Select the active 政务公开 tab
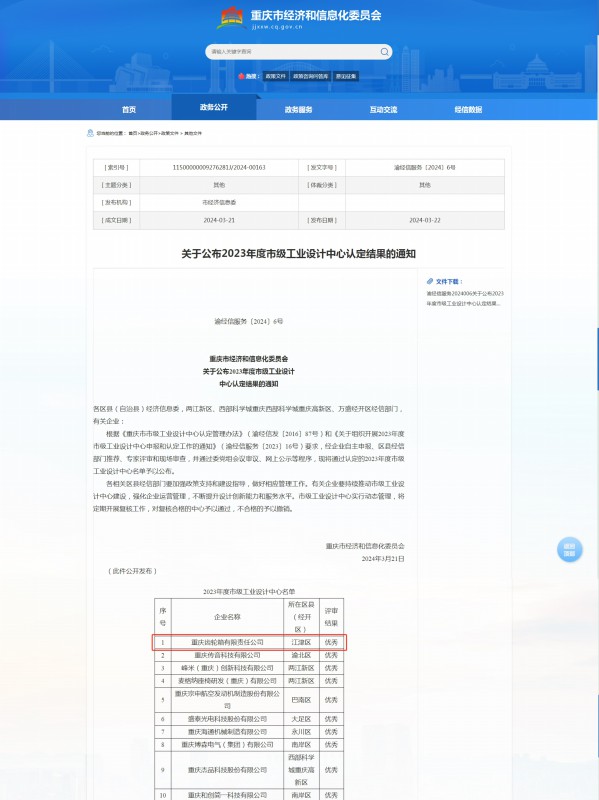Screen dimensions: 599x800 [214, 107]
